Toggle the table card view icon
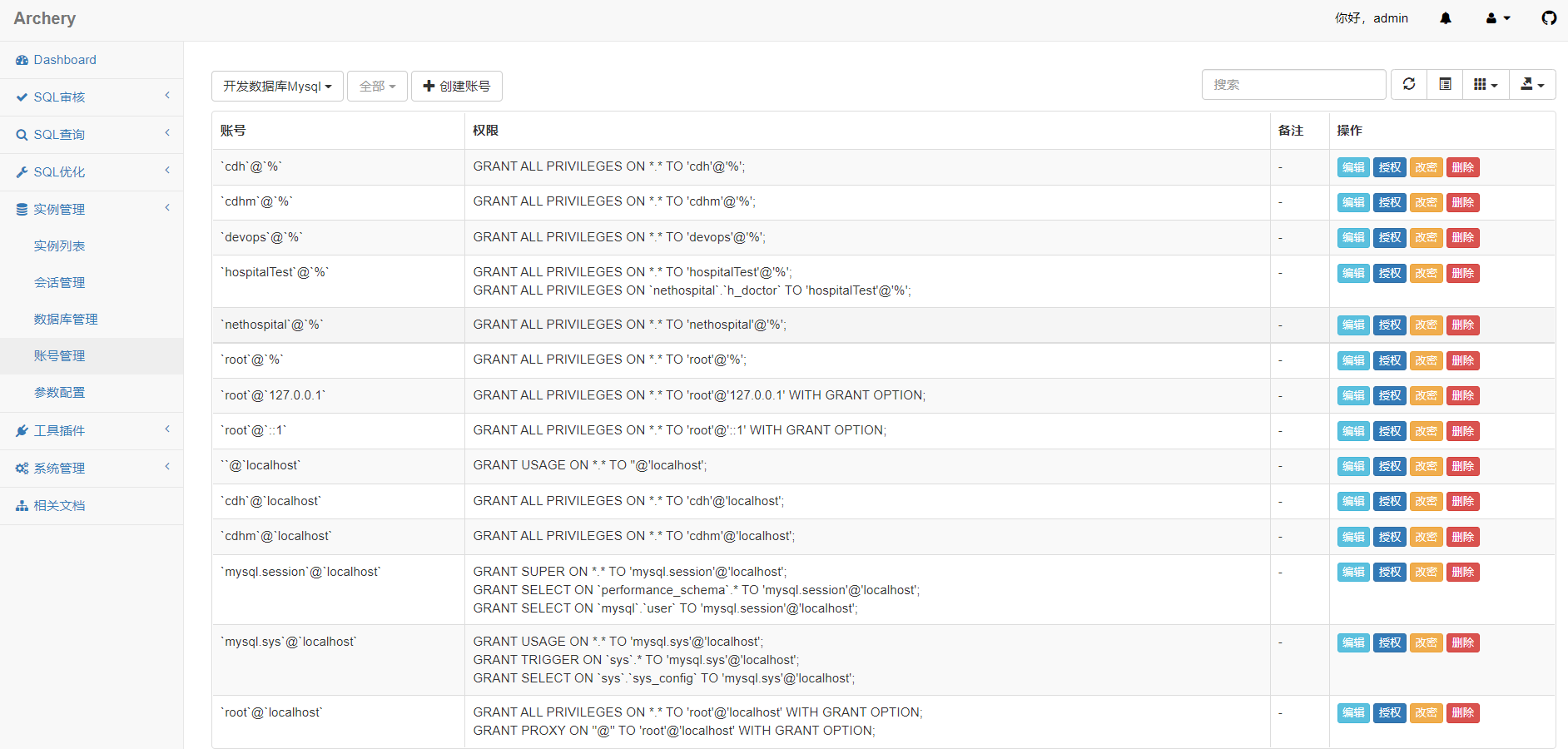This screenshot has height=749, width=1568. [x=1446, y=84]
